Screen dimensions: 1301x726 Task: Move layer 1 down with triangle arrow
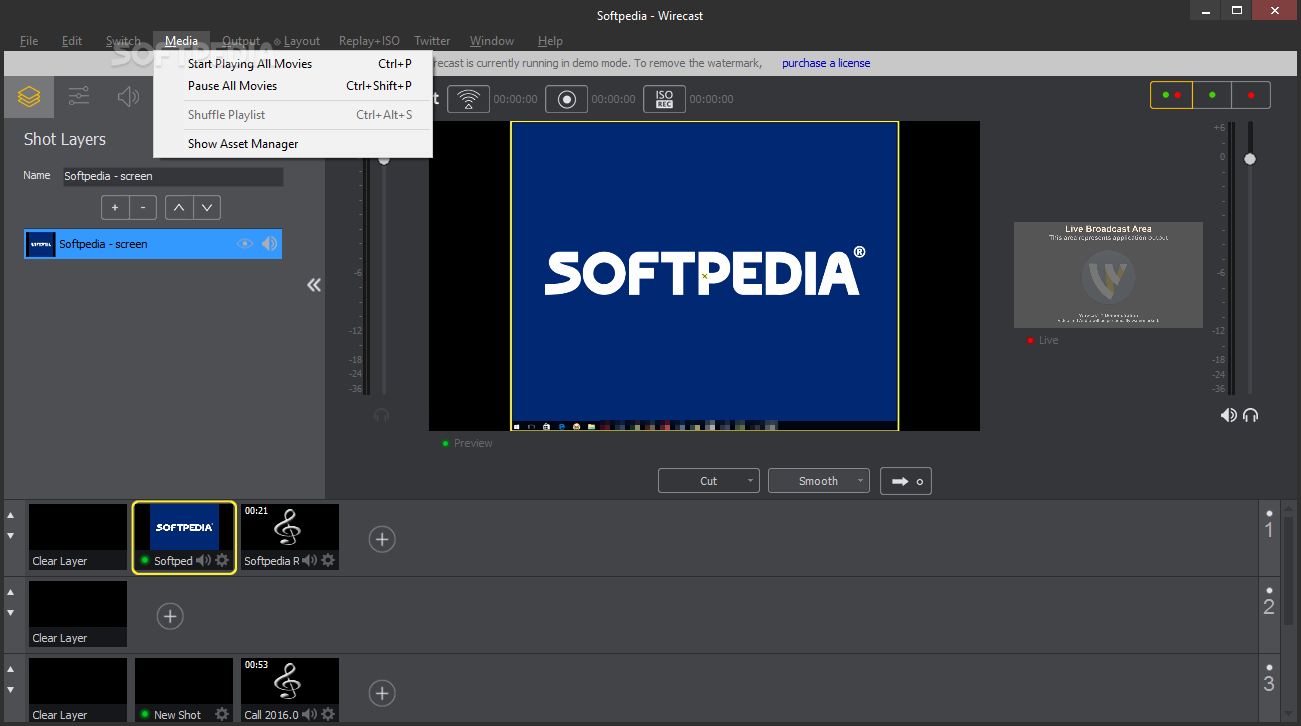tap(11, 536)
